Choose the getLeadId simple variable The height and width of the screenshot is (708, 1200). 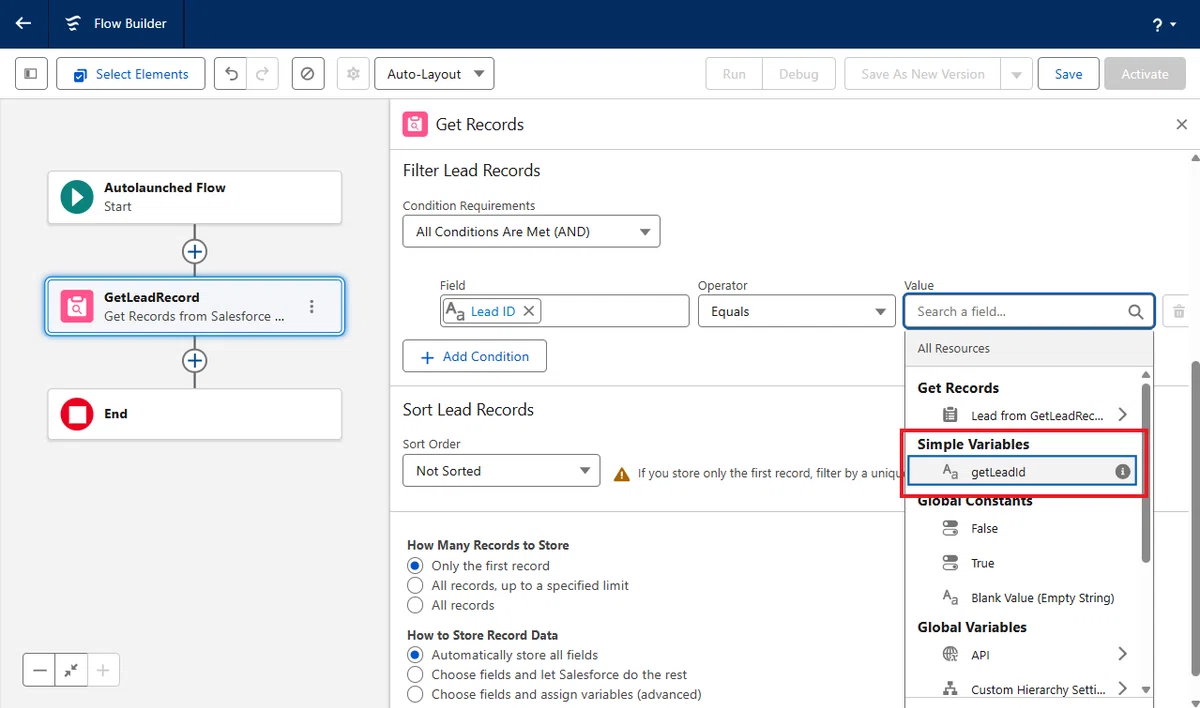tap(1022, 471)
